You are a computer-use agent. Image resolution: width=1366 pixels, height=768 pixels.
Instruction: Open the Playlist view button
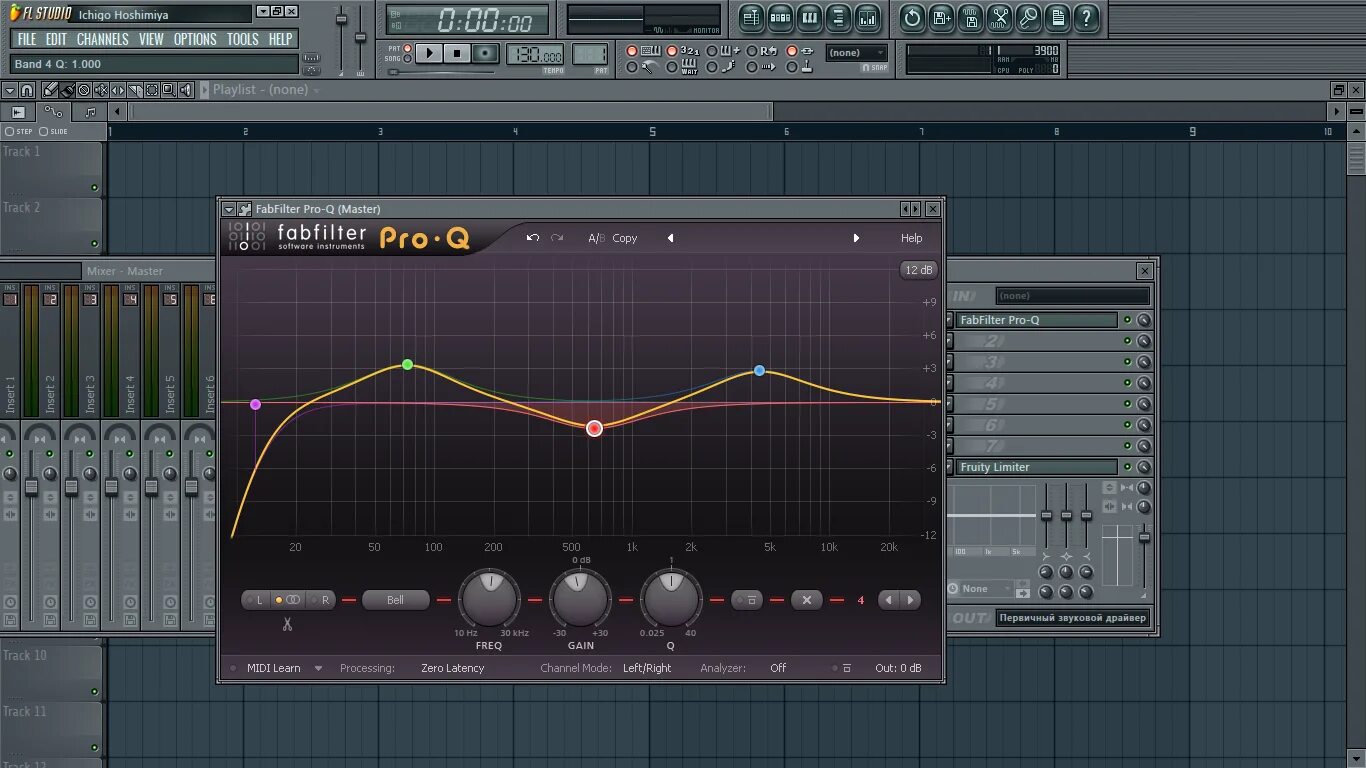[x=752, y=17]
